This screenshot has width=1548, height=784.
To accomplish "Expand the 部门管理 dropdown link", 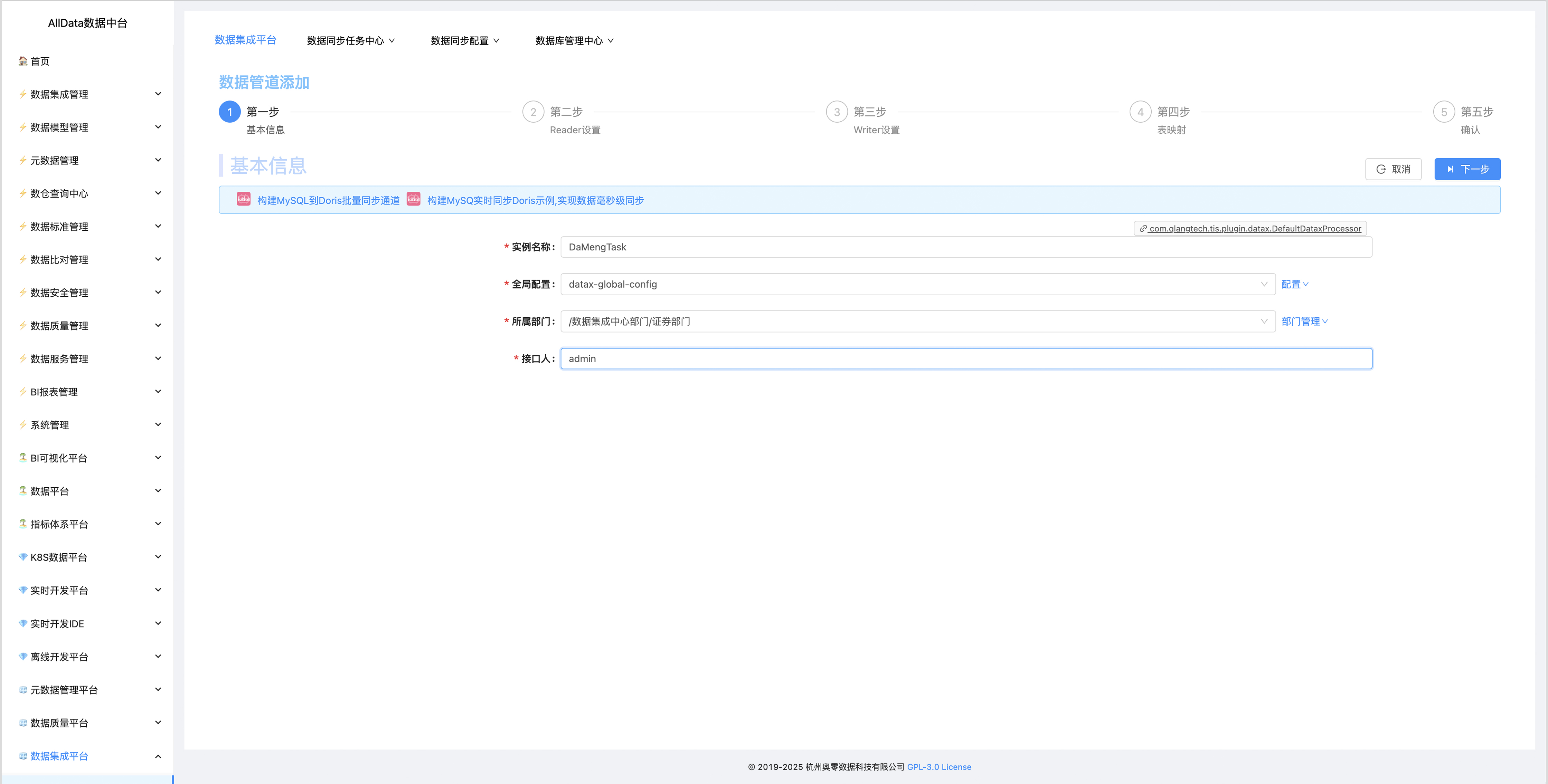I will coord(1304,322).
